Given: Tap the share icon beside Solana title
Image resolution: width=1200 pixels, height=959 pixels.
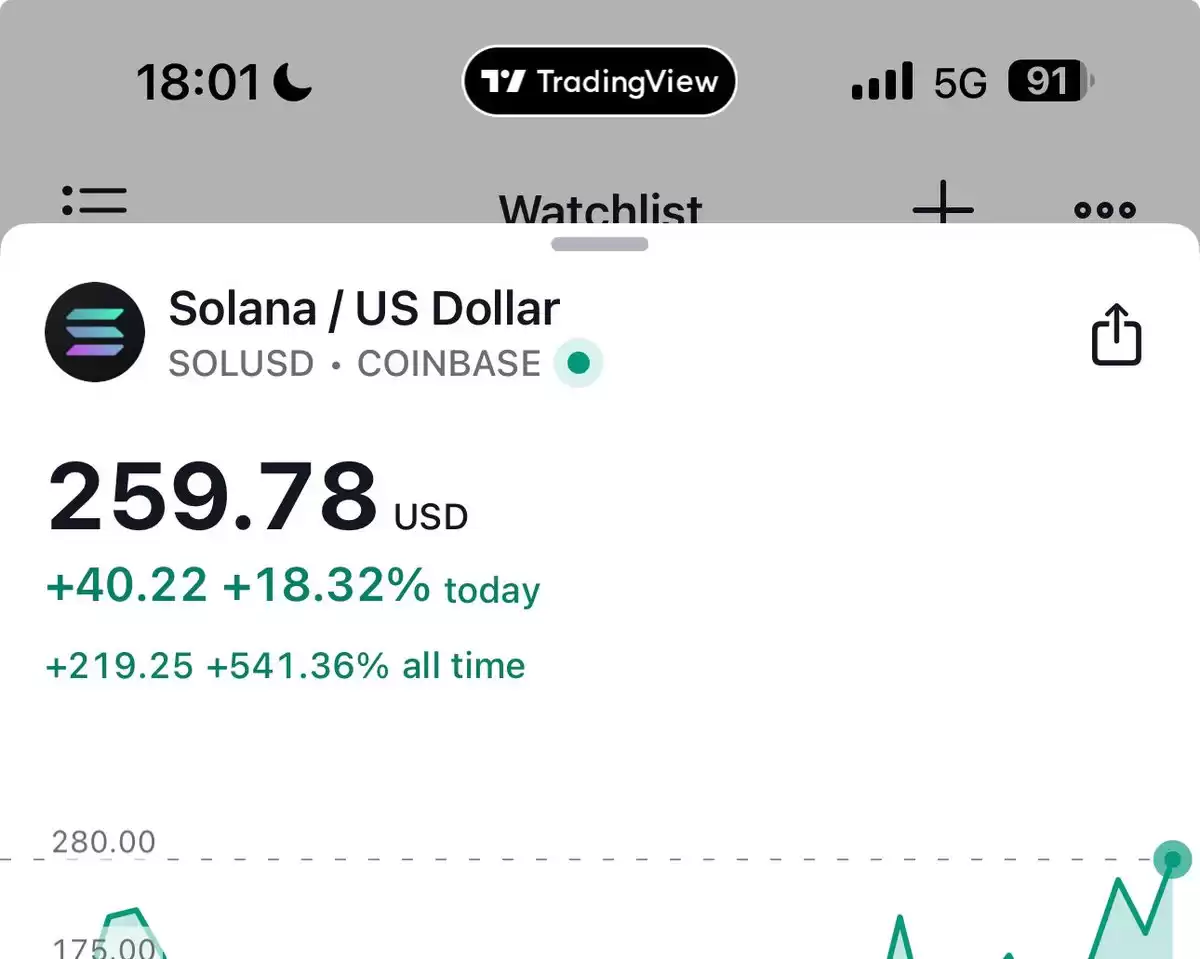Looking at the screenshot, I should (1115, 336).
